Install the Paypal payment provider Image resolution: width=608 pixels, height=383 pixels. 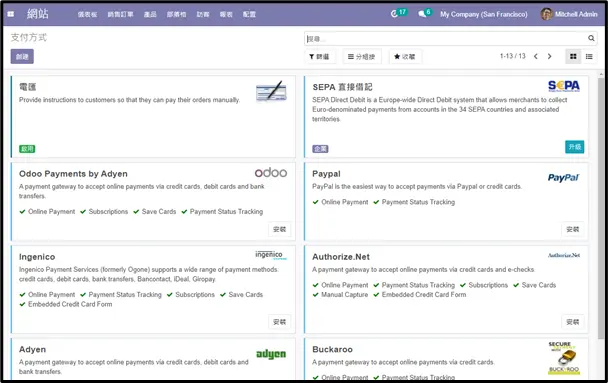(572, 229)
